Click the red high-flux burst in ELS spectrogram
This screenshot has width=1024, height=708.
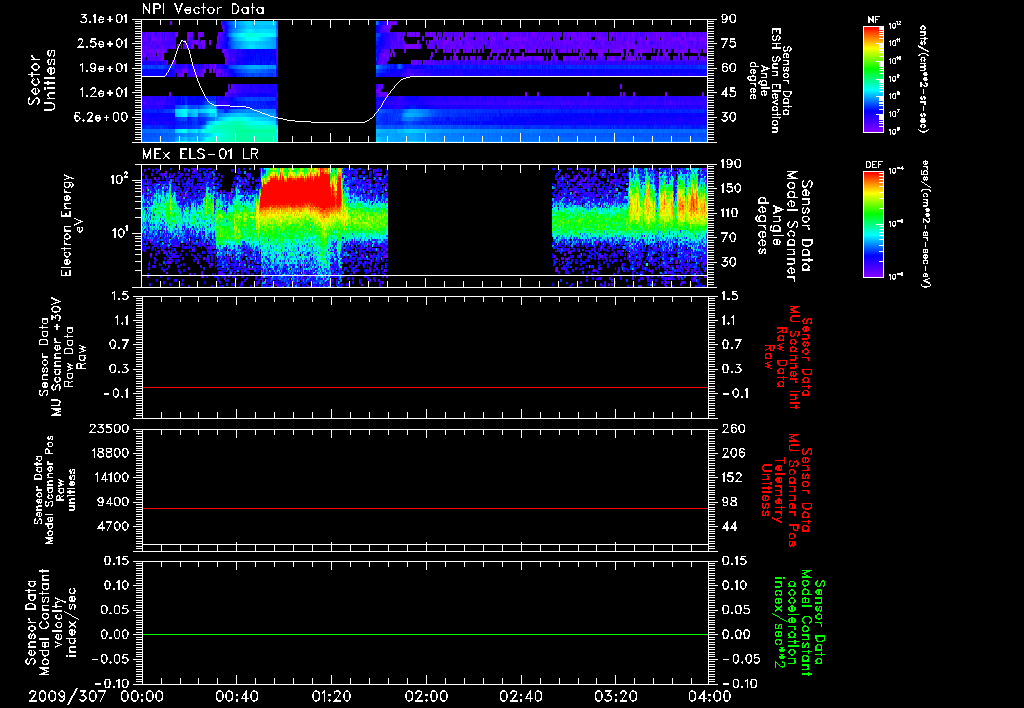(x=300, y=191)
